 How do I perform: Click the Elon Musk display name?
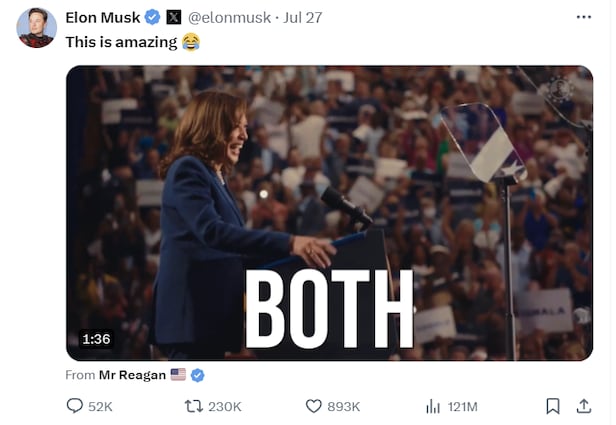click(x=102, y=17)
